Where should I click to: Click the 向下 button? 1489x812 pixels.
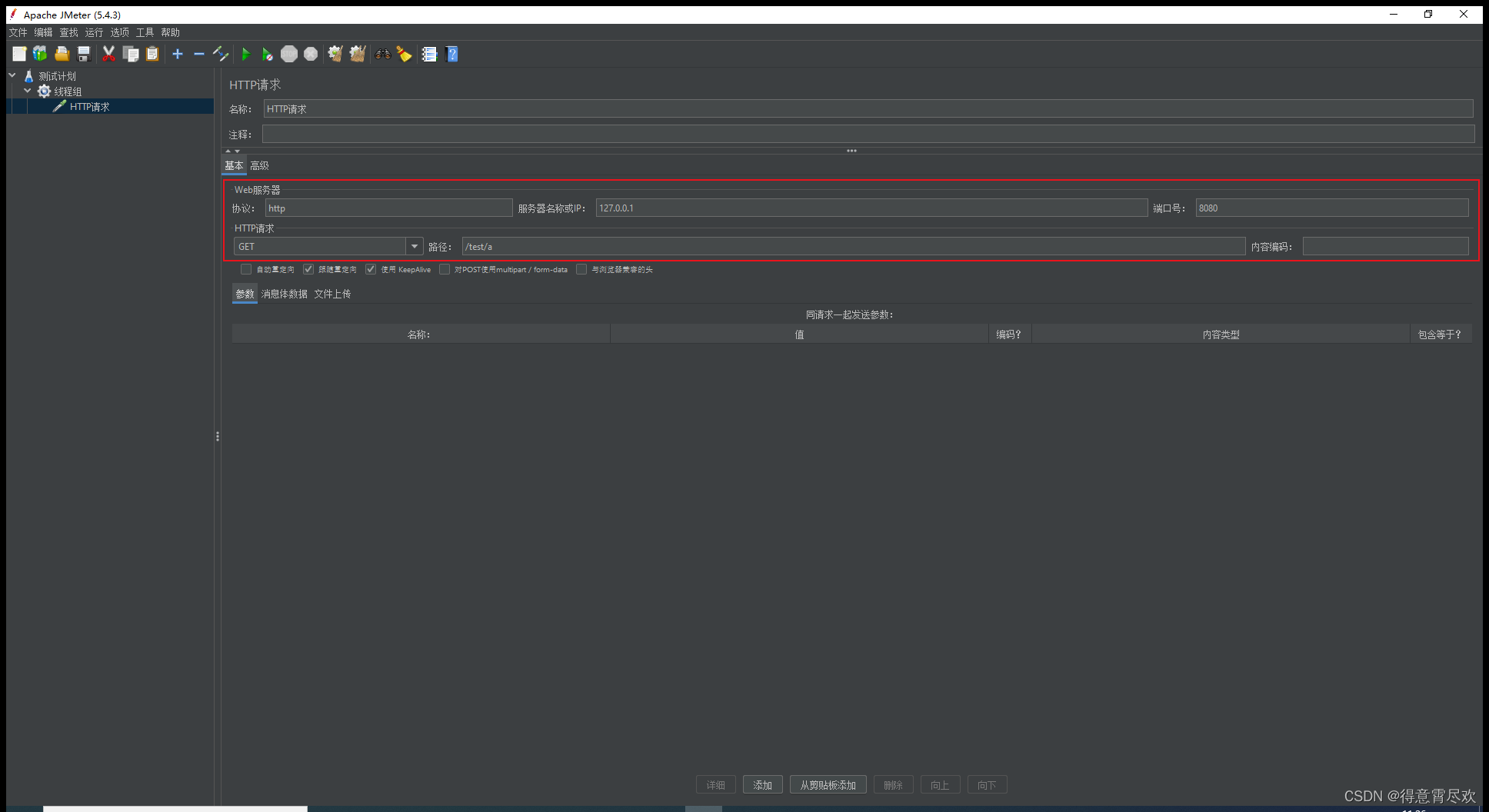987,785
